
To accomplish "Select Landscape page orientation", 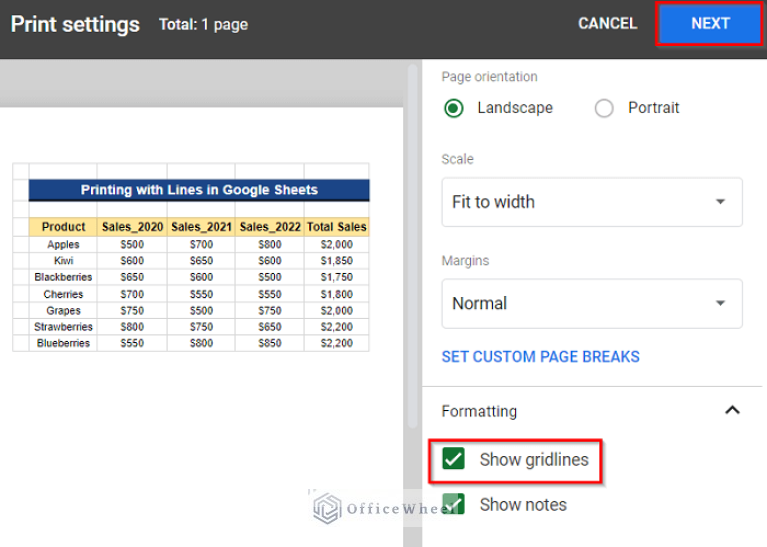I will coord(454,108).
